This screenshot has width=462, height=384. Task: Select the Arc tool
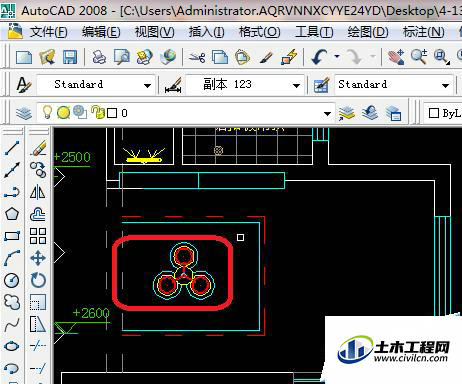point(12,258)
